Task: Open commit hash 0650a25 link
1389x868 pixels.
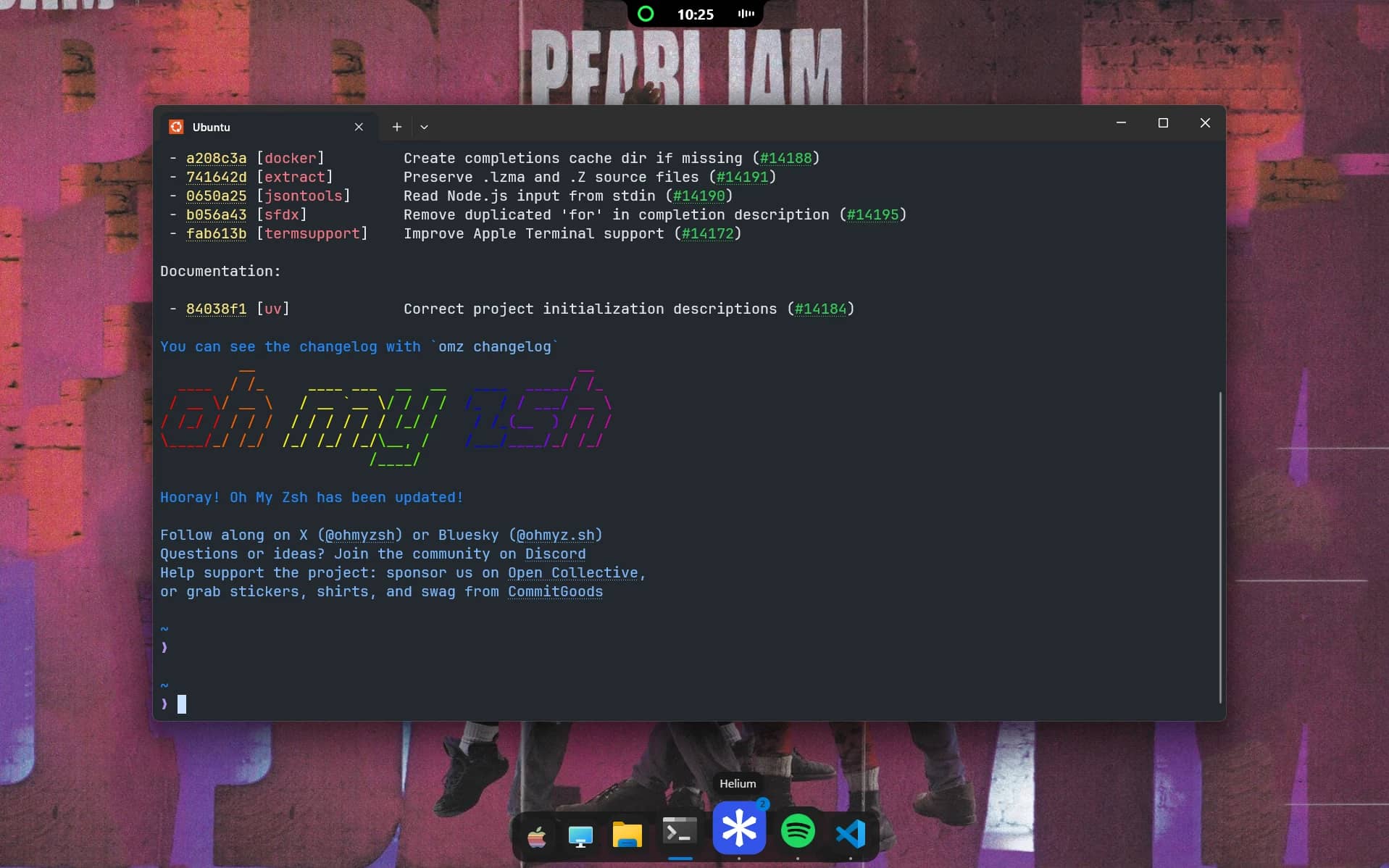Action: click(216, 196)
